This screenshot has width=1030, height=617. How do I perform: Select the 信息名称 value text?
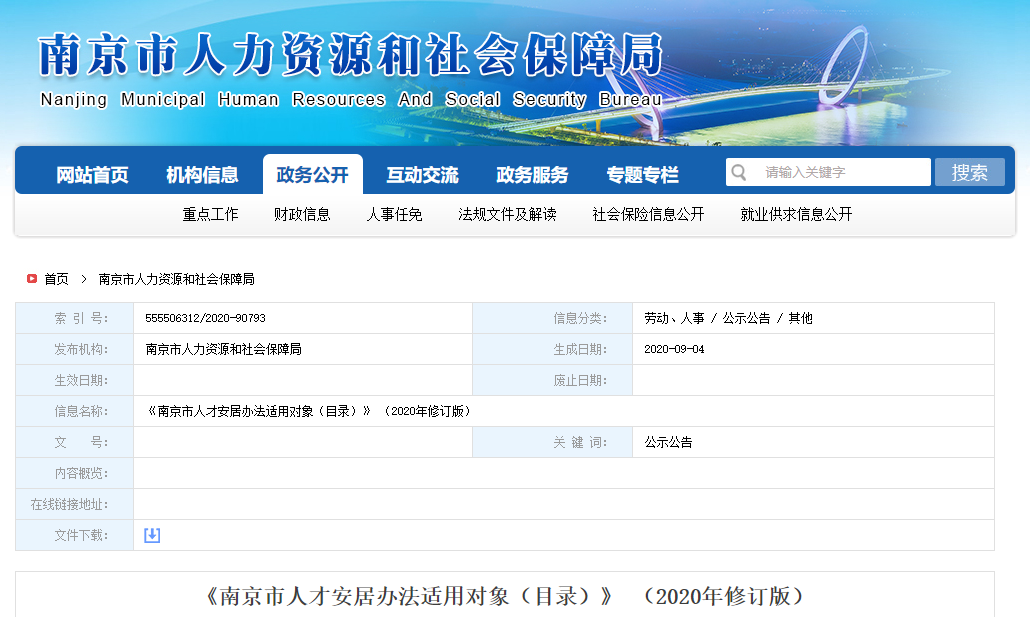308,411
